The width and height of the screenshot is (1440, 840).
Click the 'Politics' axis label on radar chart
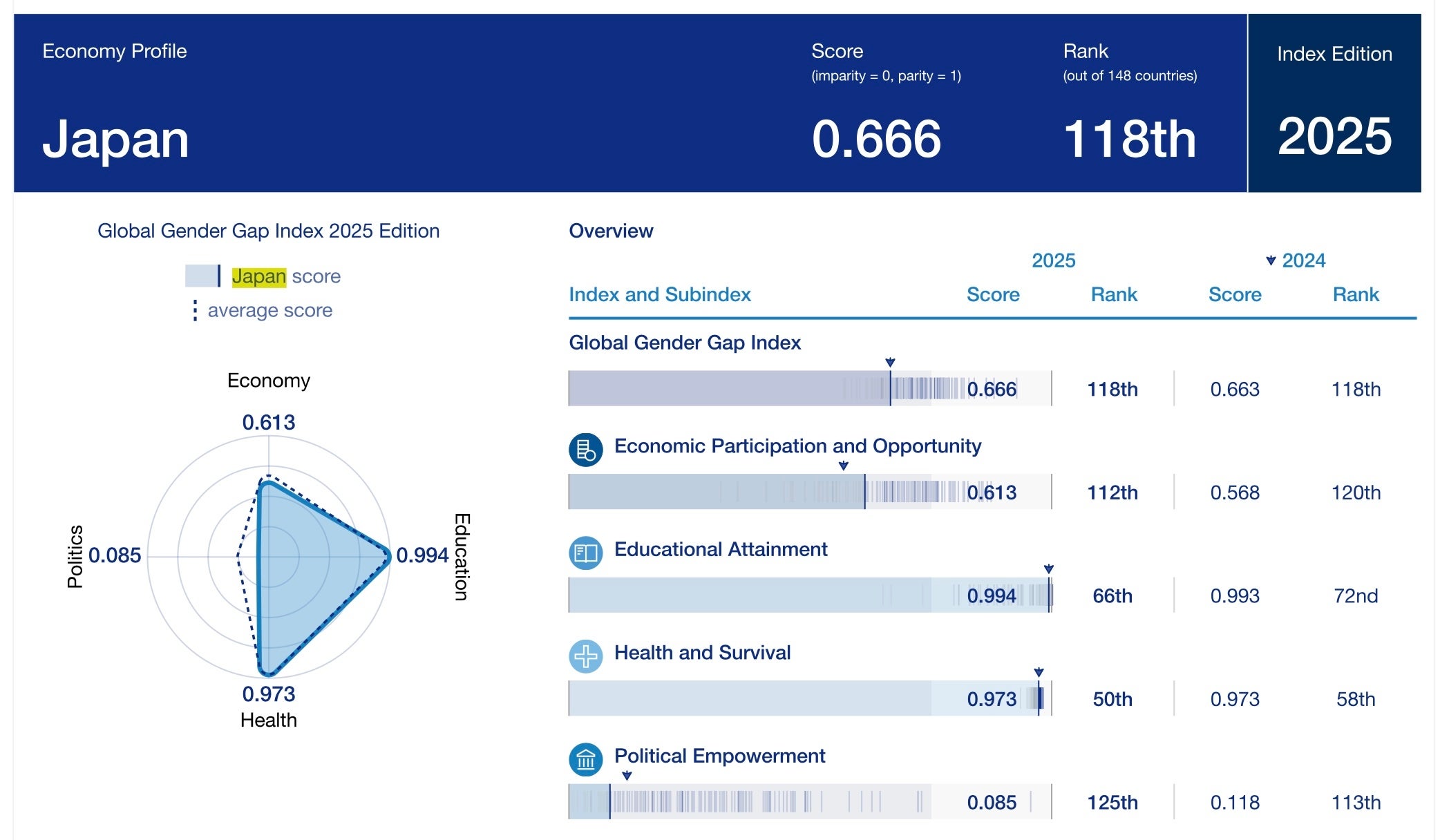(75, 557)
